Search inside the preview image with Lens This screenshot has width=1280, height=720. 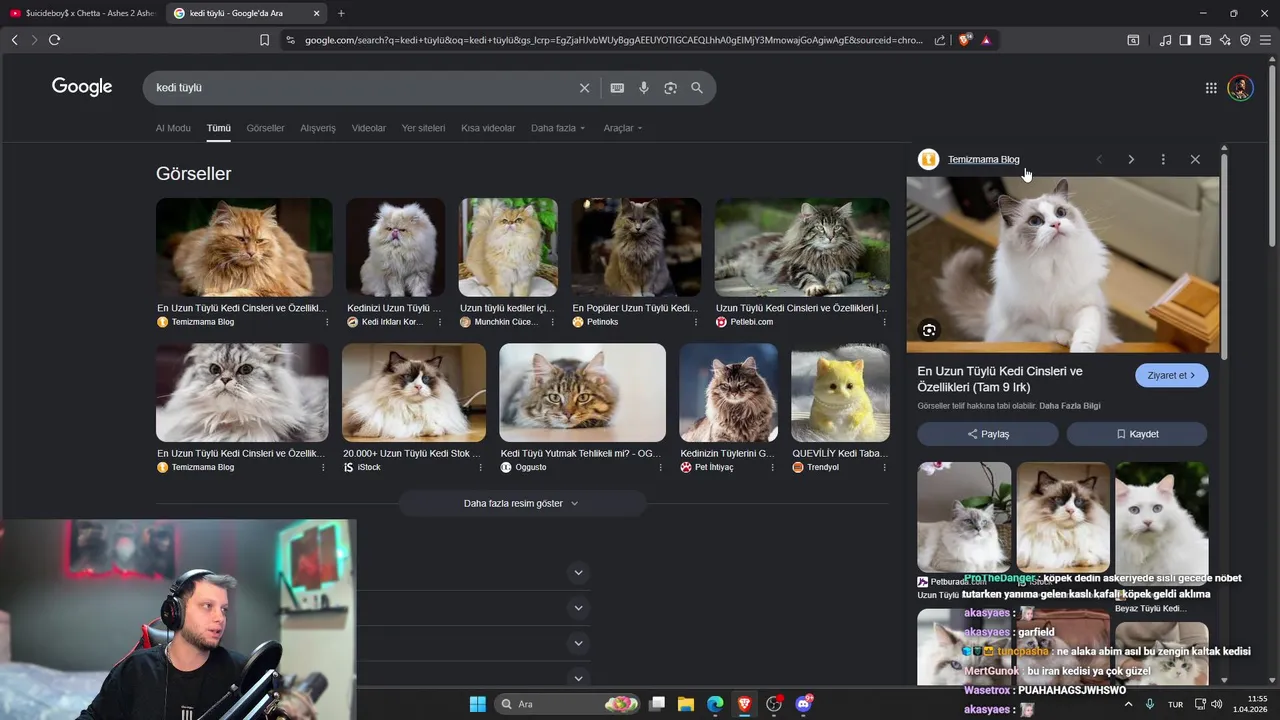tap(929, 330)
